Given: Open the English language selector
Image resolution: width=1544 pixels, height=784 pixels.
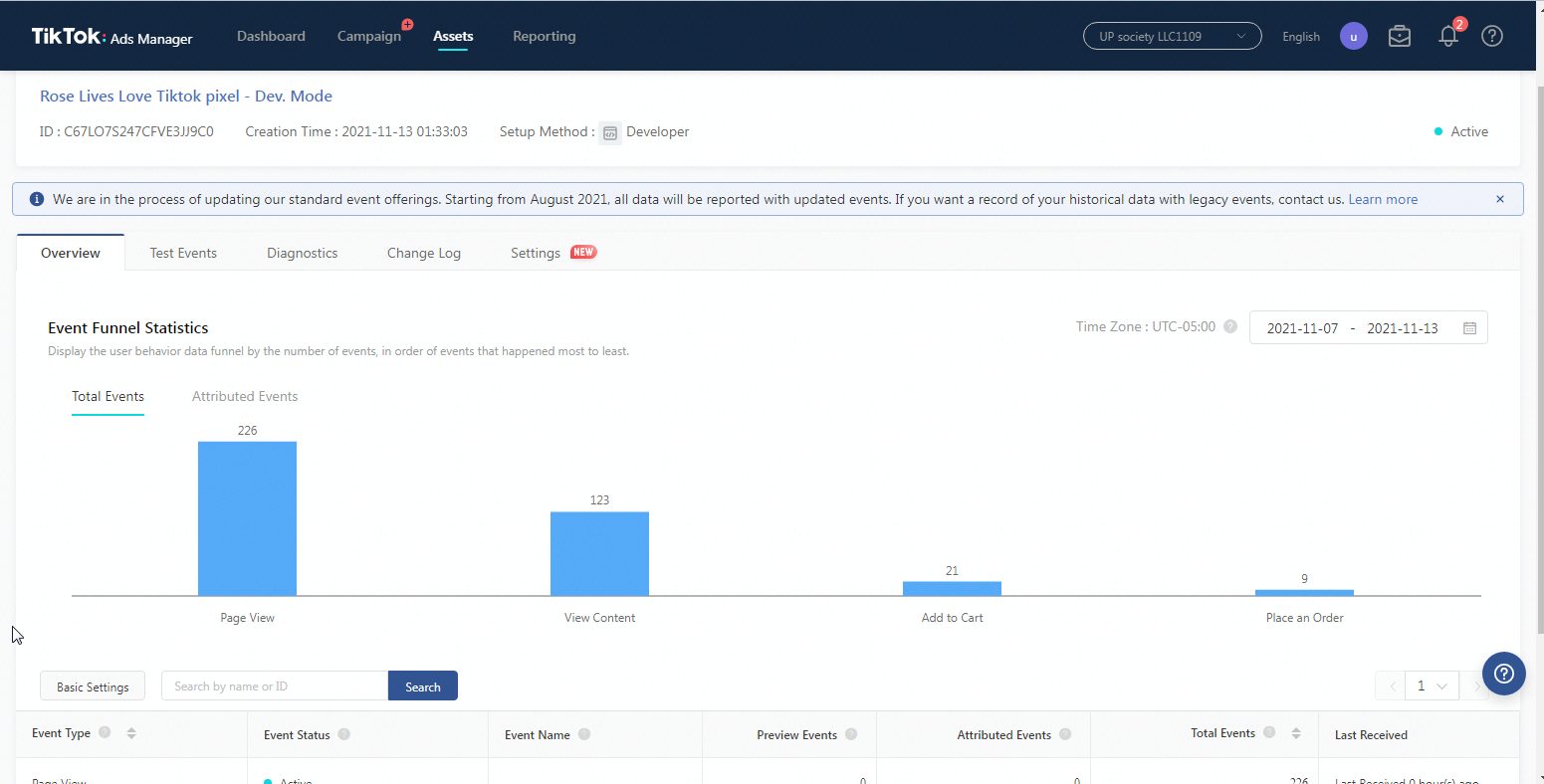Looking at the screenshot, I should coord(1300,37).
